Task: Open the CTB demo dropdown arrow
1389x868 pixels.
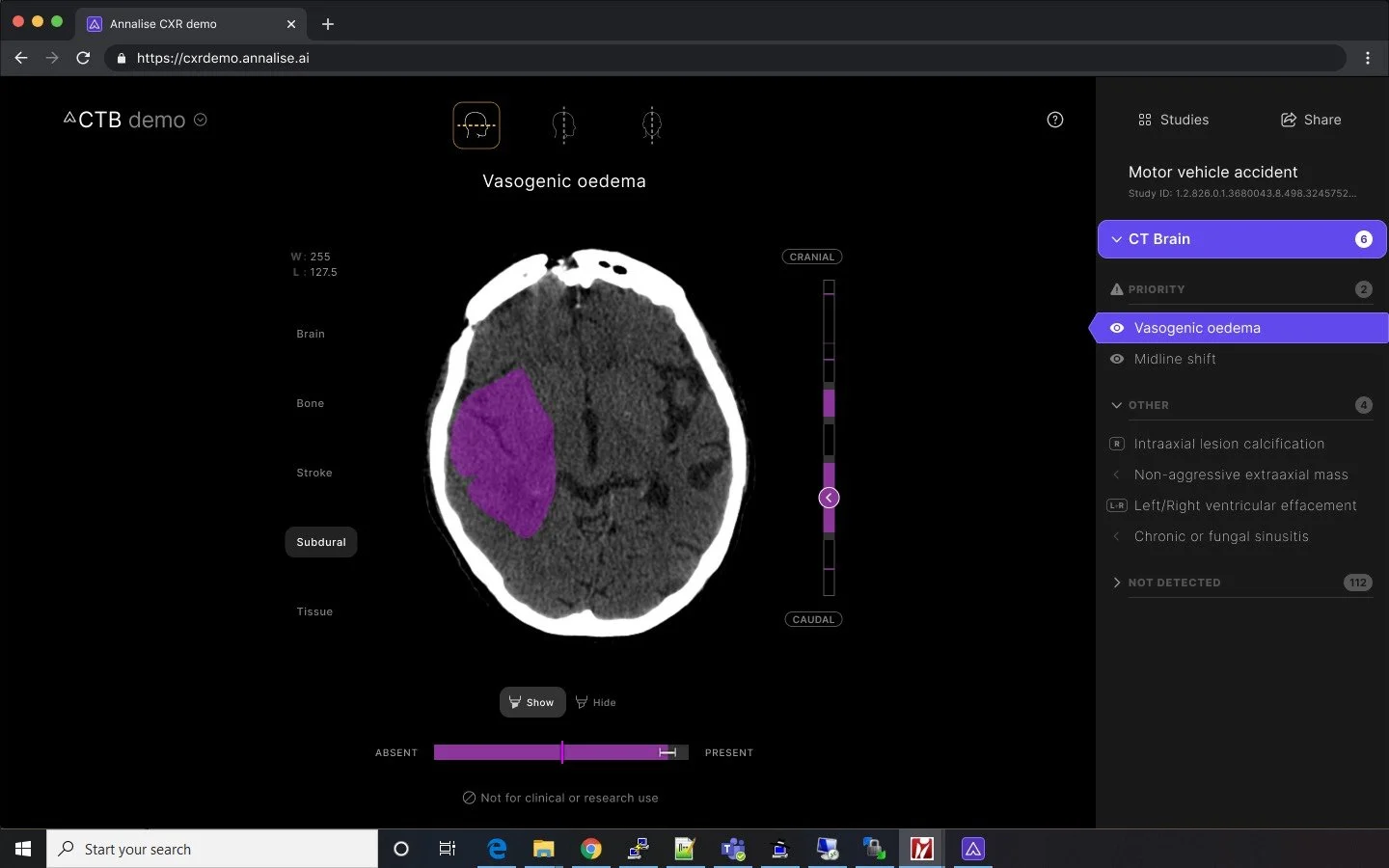Action: [x=201, y=120]
